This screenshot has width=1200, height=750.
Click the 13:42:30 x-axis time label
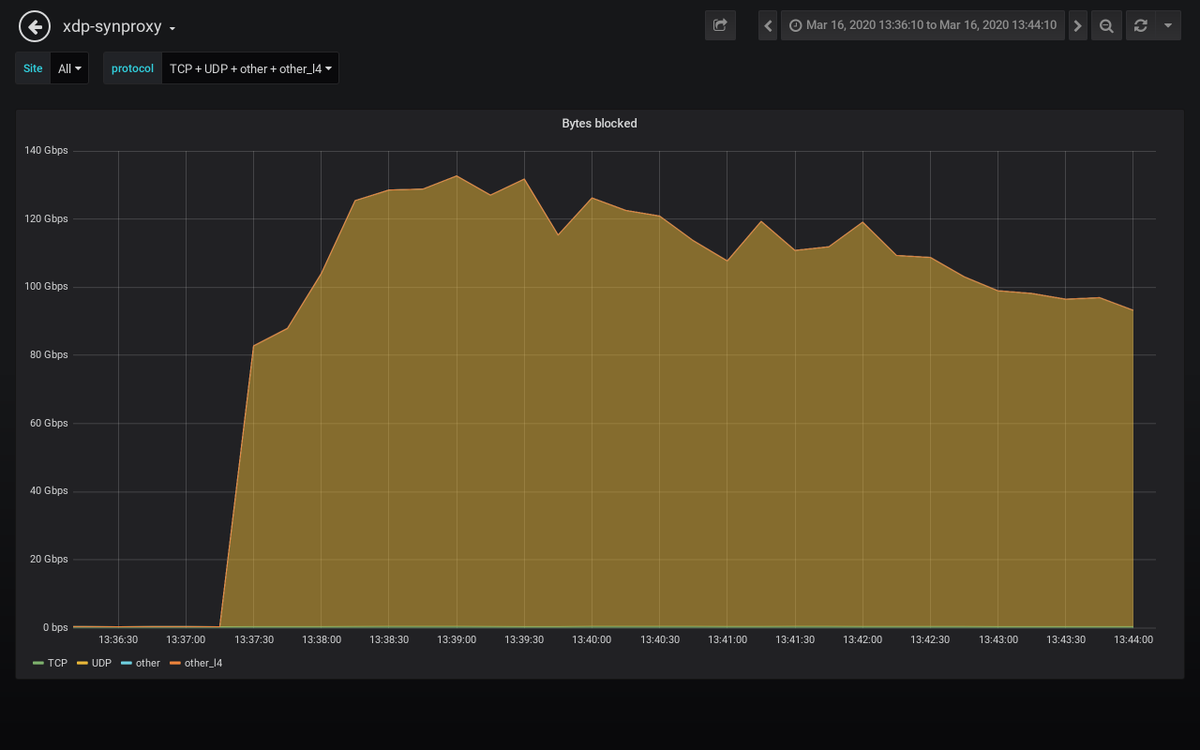(x=930, y=639)
